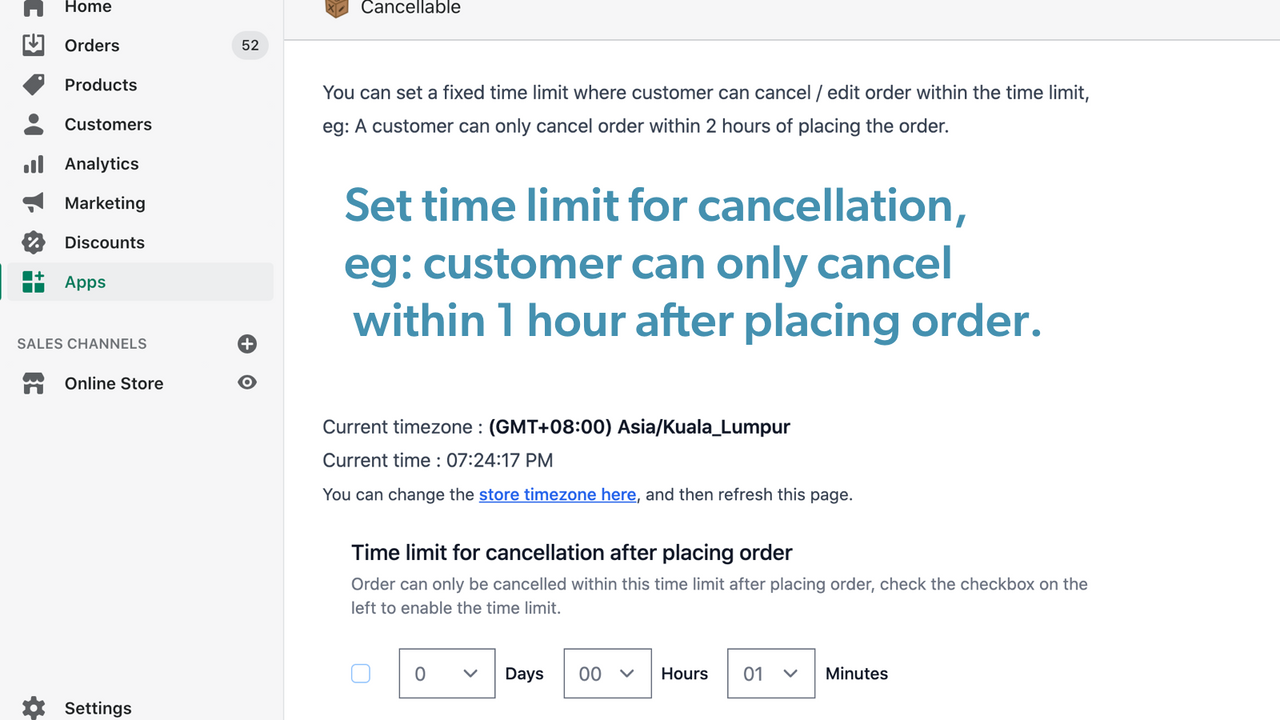Image resolution: width=1280 pixels, height=720 pixels.
Task: View Online Store via eye icon
Action: tap(247, 383)
